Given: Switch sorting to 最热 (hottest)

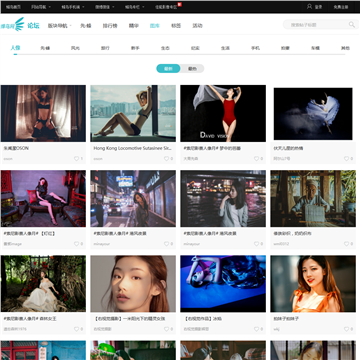Looking at the screenshot, I should tap(192, 69).
